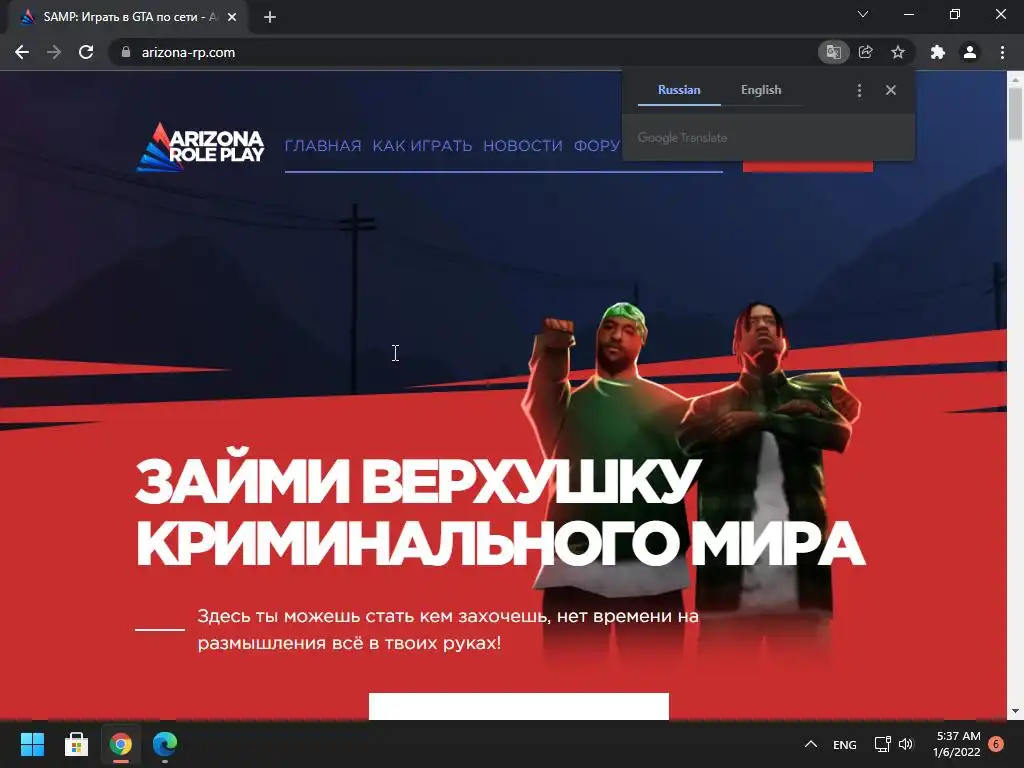Show hidden system tray icons

tap(810, 744)
